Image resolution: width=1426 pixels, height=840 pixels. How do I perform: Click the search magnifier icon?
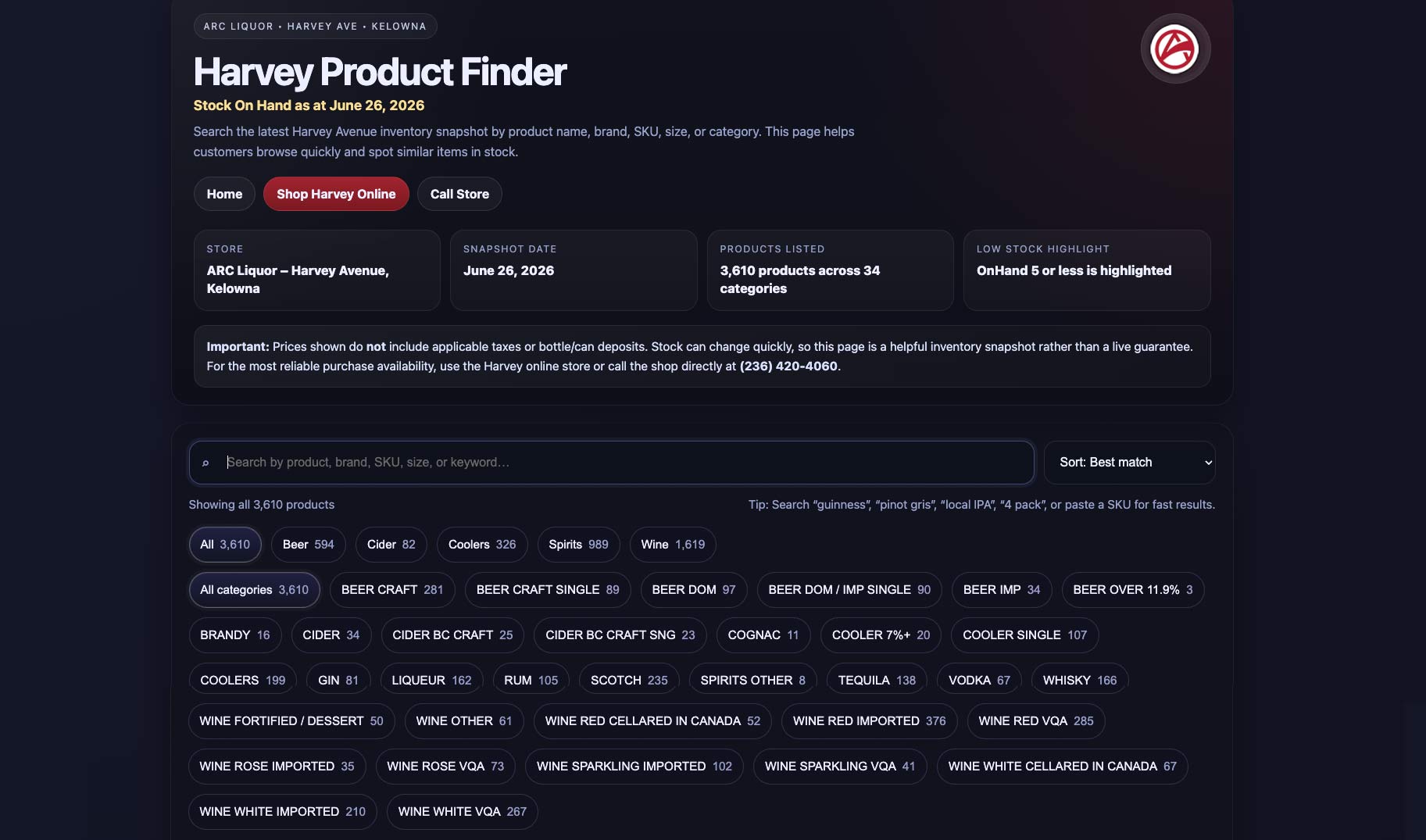tap(206, 463)
